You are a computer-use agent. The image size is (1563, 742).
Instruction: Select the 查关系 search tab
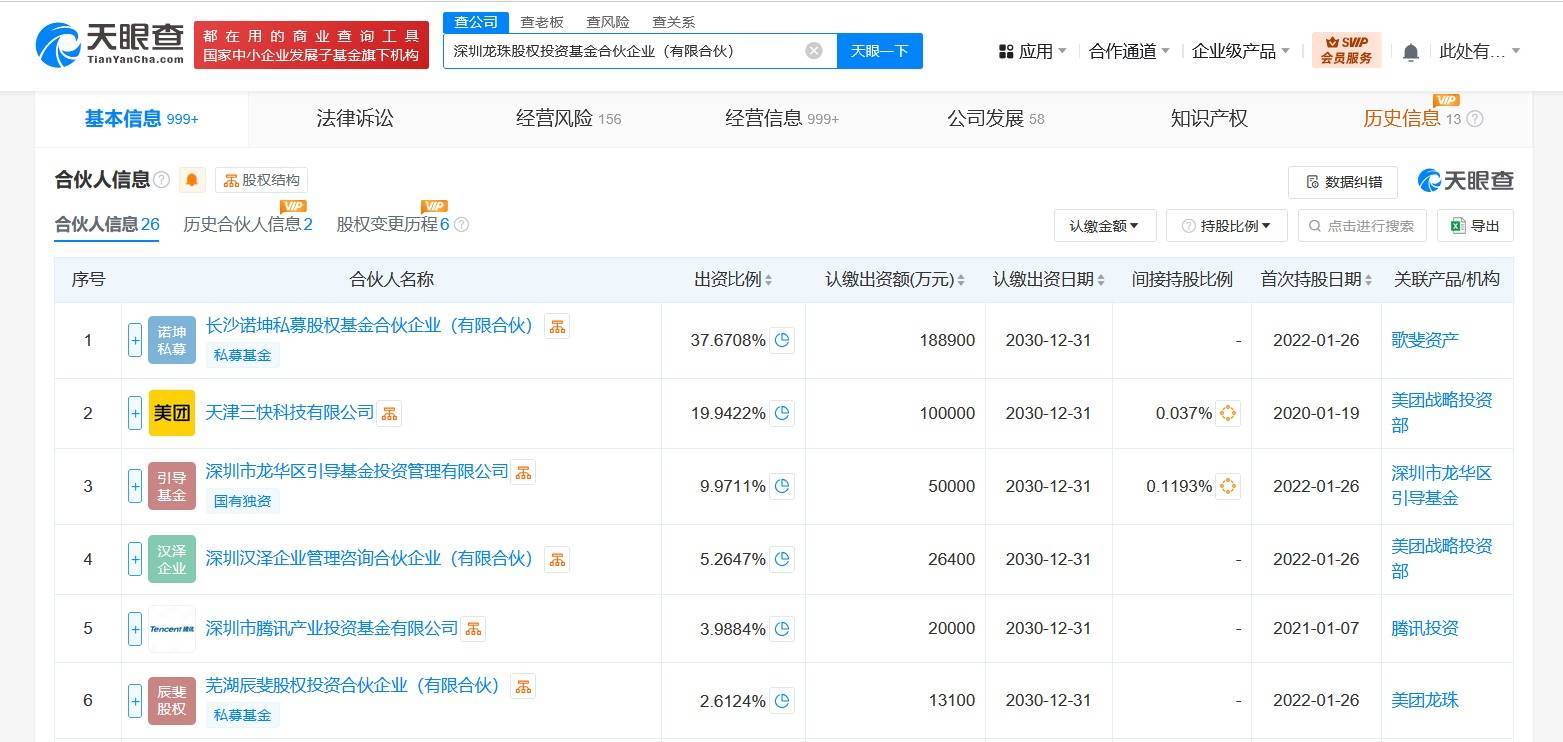tap(674, 22)
